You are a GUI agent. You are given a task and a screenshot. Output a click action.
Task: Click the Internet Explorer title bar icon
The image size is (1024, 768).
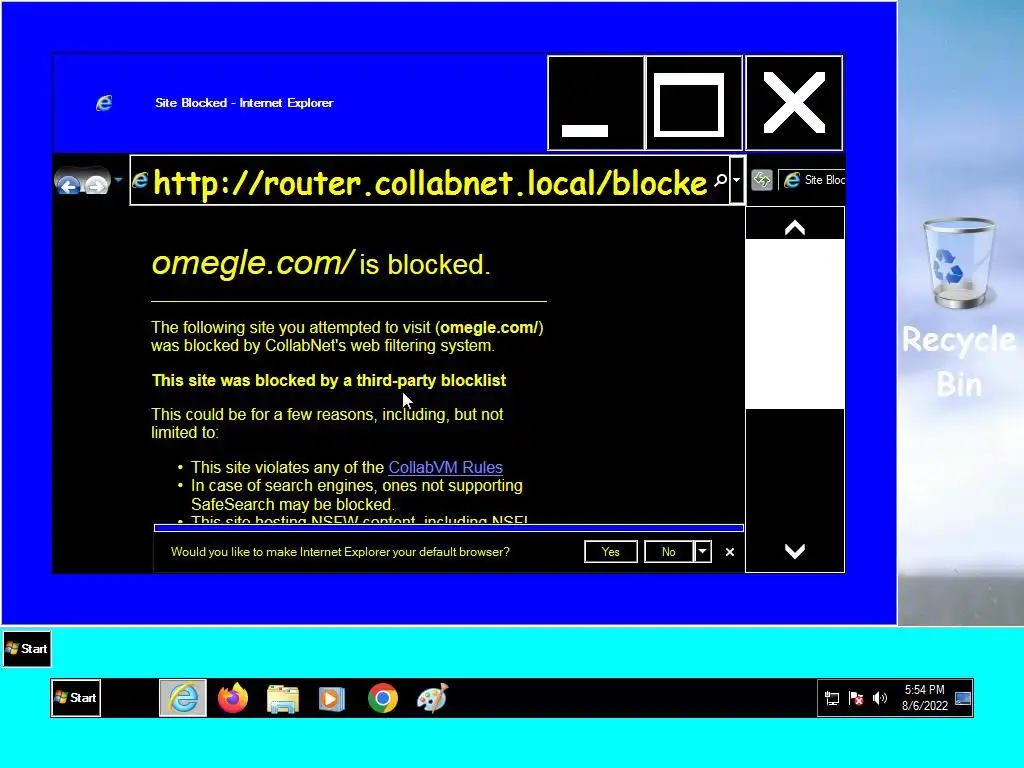pyautogui.click(x=104, y=103)
